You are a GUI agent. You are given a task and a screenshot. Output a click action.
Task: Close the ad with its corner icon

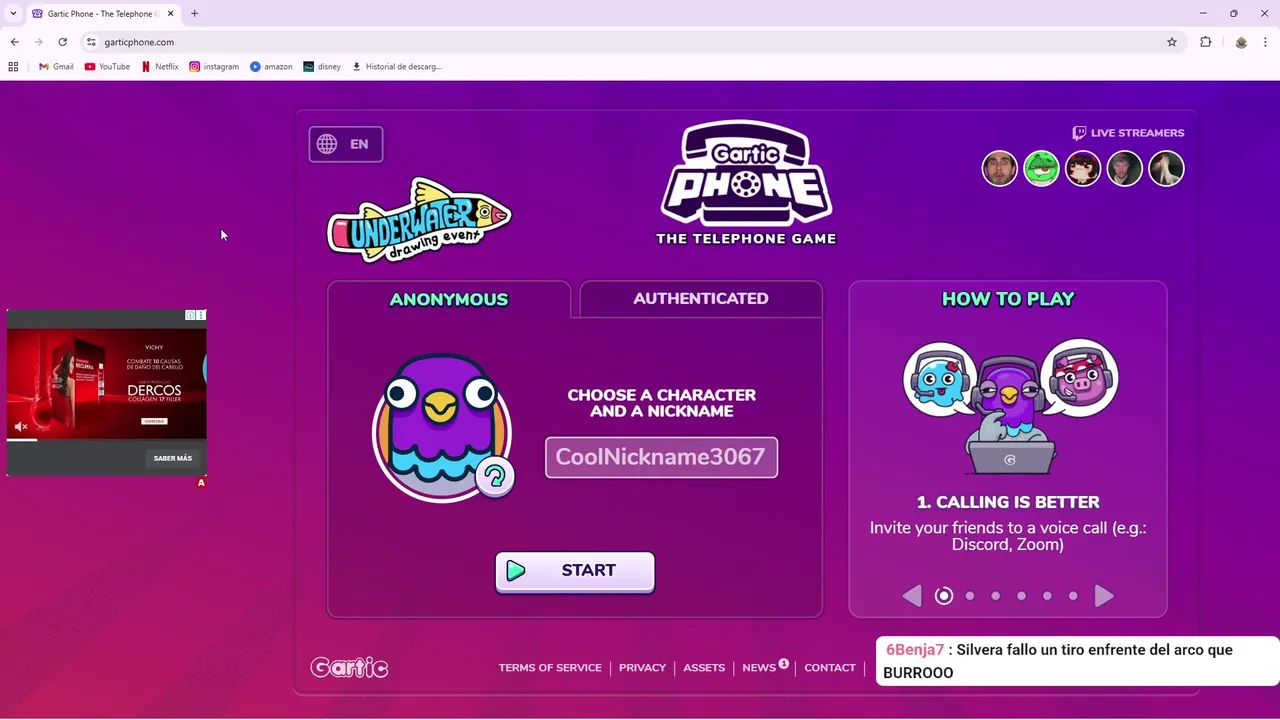click(201, 315)
